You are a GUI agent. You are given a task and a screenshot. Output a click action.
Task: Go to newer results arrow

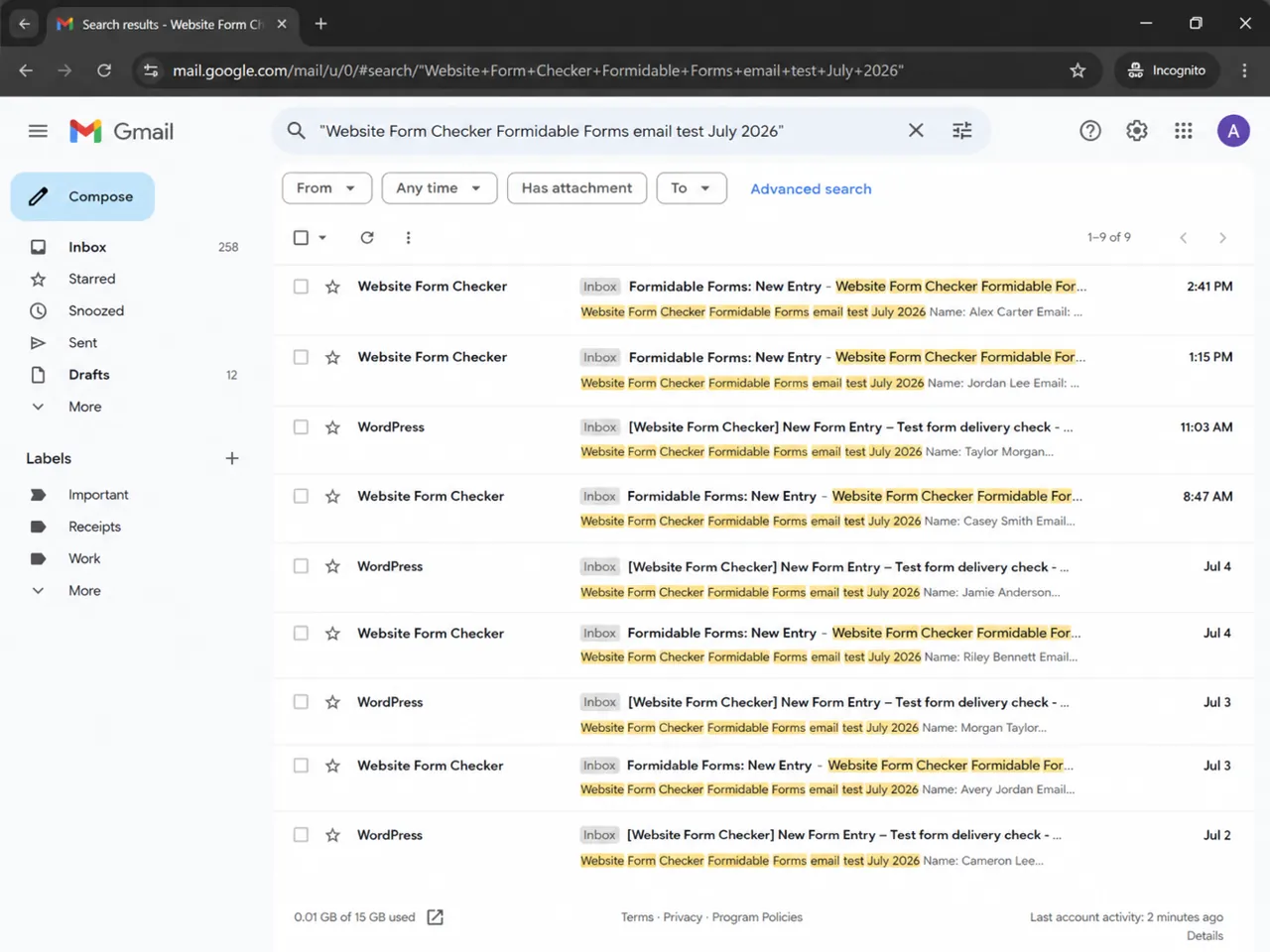1183,238
